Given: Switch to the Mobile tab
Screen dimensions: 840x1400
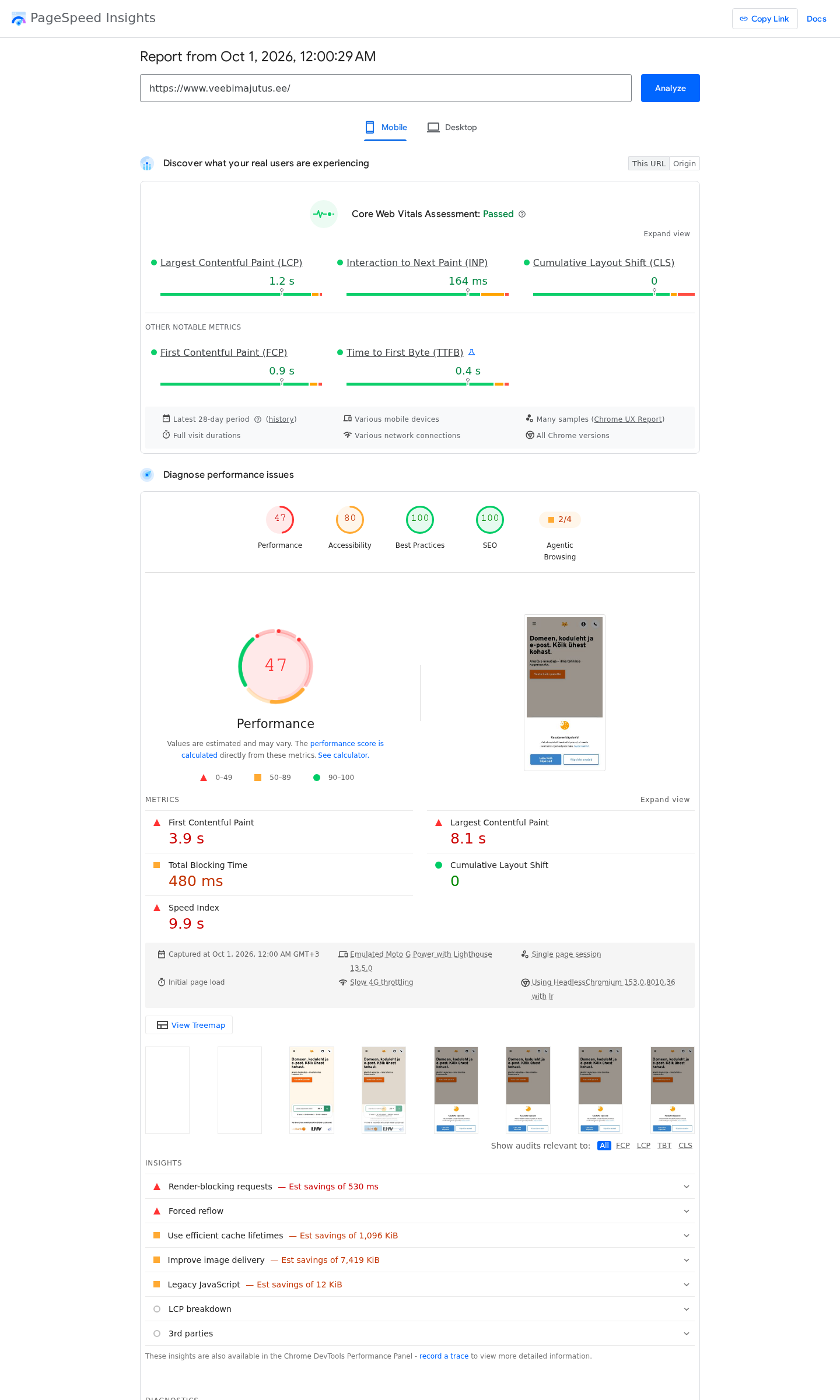Looking at the screenshot, I should (x=386, y=128).
